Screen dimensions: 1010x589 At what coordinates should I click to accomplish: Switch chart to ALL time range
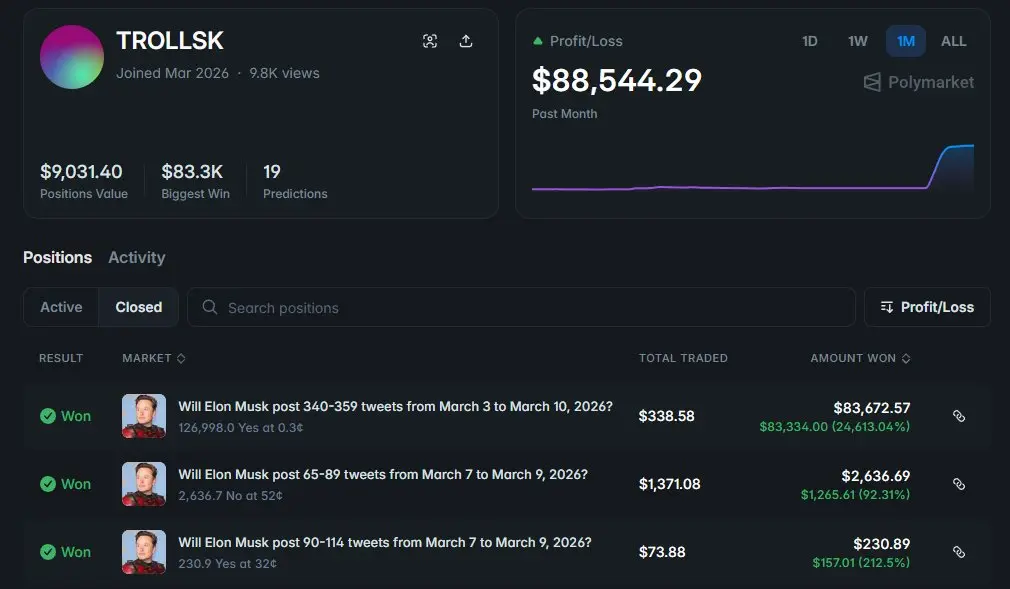(x=954, y=41)
